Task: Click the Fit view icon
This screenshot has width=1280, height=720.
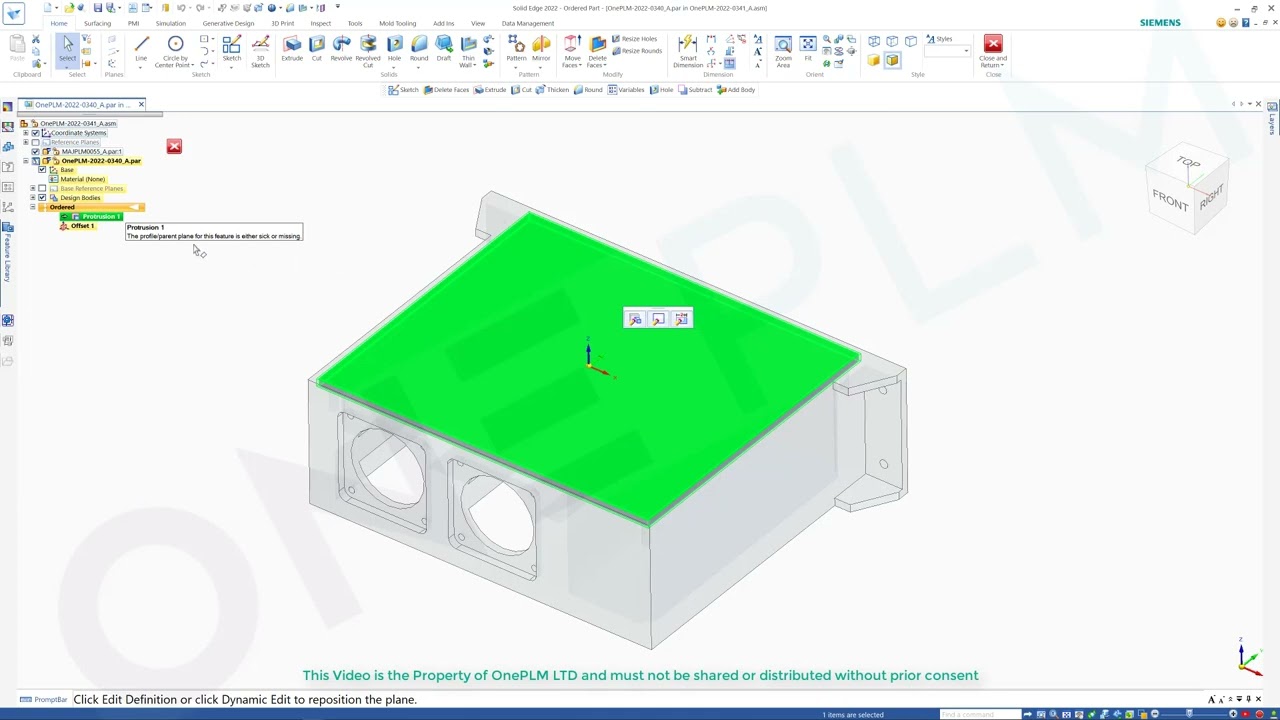Action: (x=808, y=49)
